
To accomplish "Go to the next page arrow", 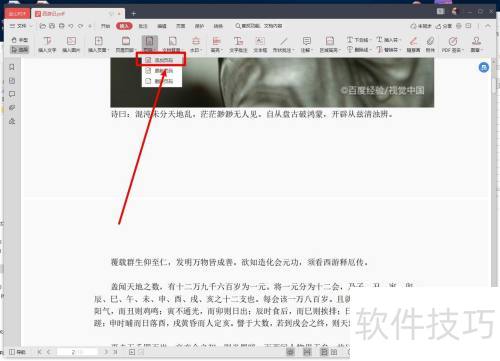I will coord(106,352).
